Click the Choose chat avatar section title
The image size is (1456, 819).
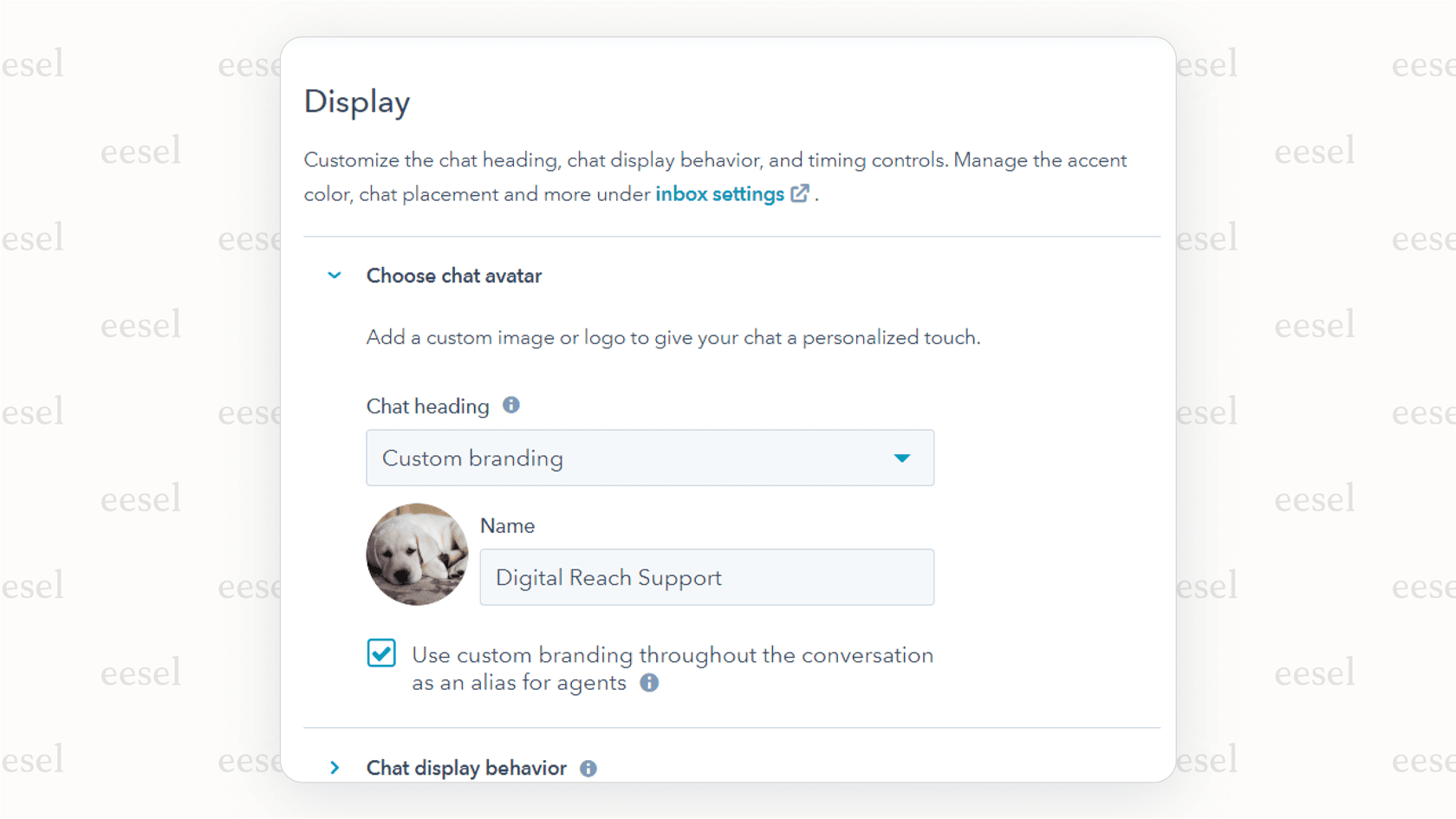tap(454, 275)
